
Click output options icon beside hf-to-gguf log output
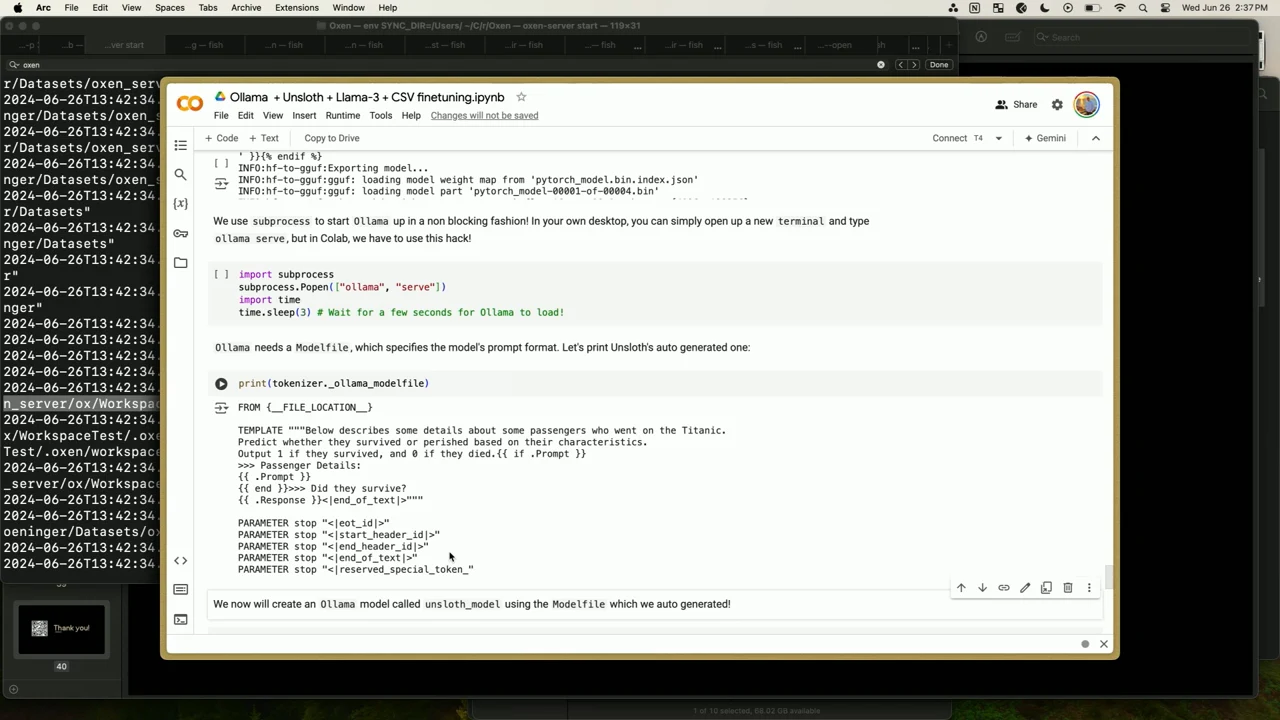click(x=221, y=182)
